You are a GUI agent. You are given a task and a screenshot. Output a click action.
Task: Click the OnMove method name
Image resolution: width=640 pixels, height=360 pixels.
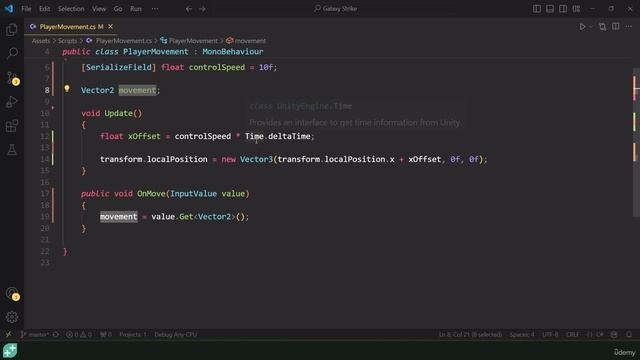pyautogui.click(x=151, y=193)
